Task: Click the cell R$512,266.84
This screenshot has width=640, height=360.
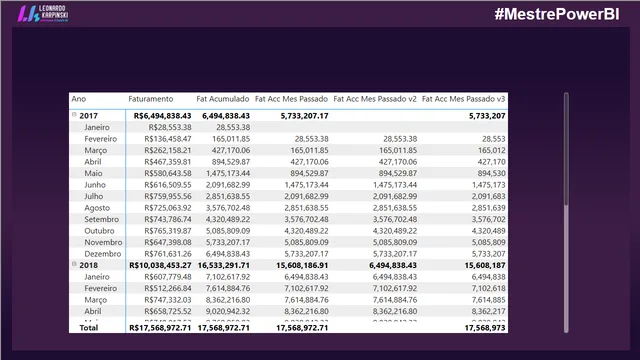Action: [x=168, y=288]
